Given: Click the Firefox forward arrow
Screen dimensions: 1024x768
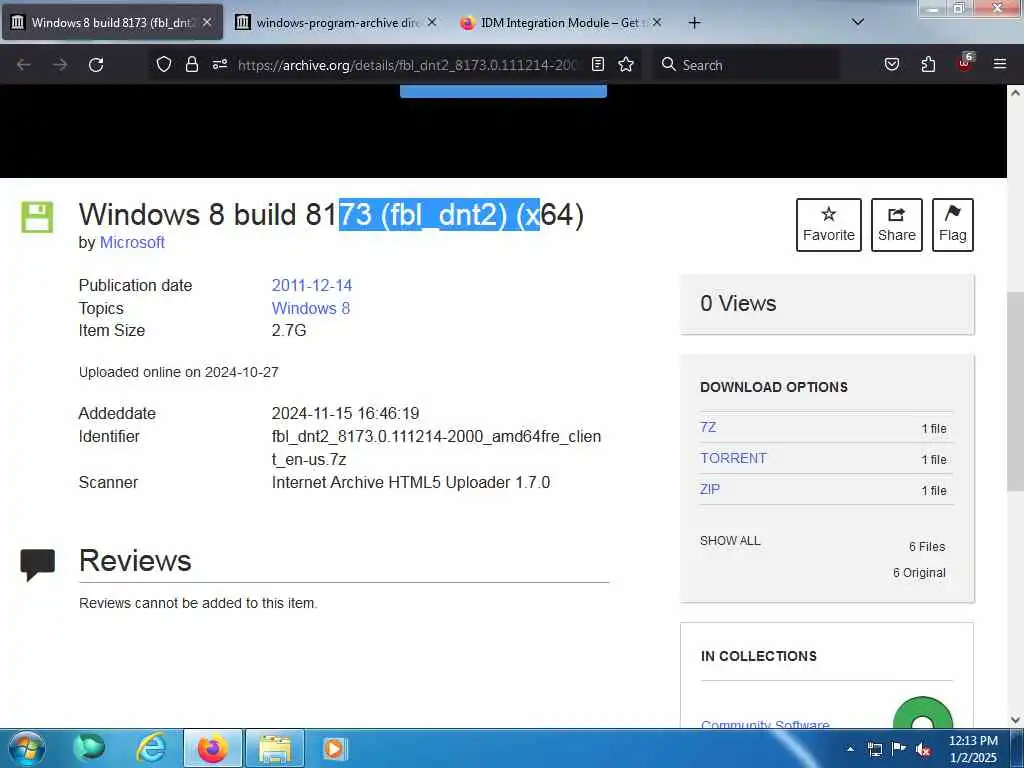Looking at the screenshot, I should coord(60,65).
